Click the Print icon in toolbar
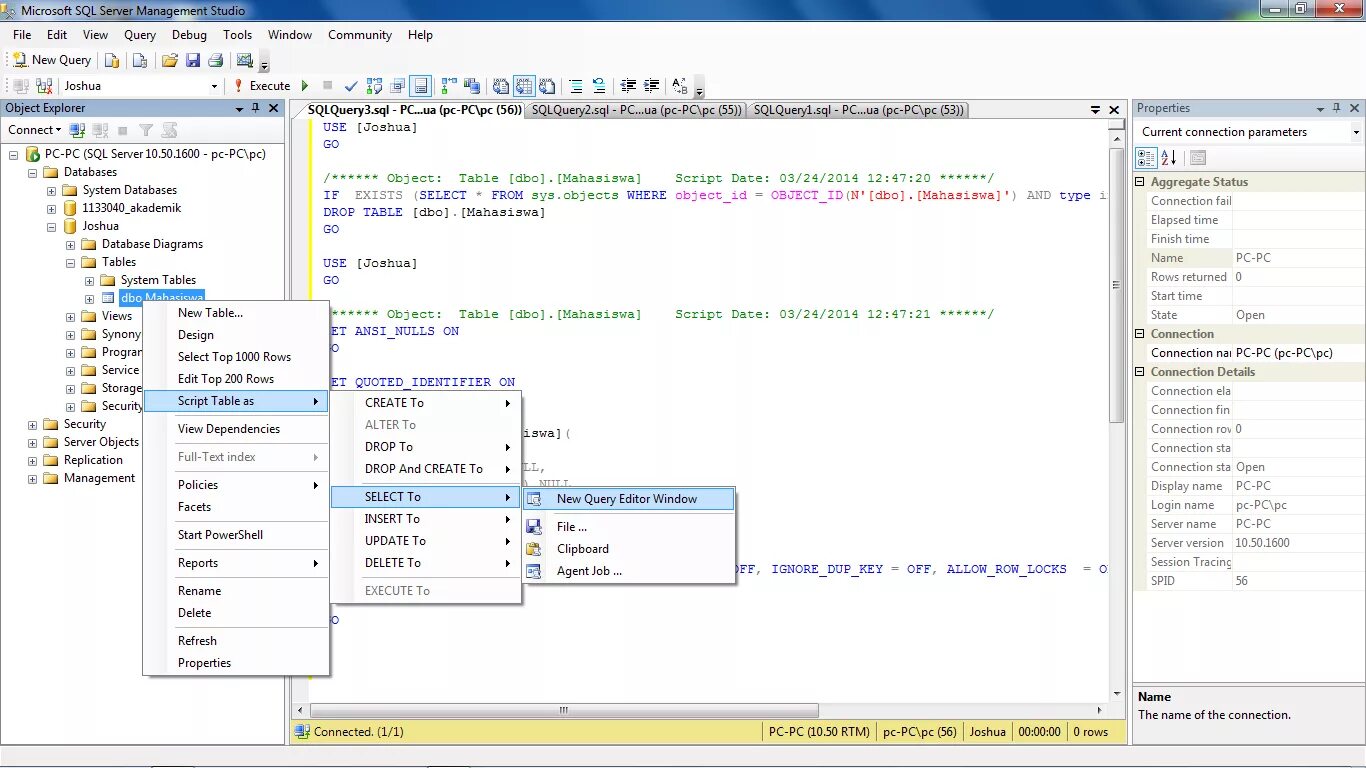1366x768 pixels. (215, 60)
